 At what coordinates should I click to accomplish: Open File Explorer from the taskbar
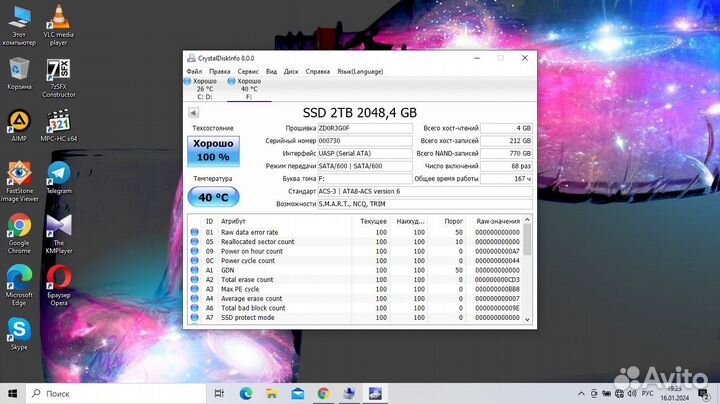(x=271, y=393)
